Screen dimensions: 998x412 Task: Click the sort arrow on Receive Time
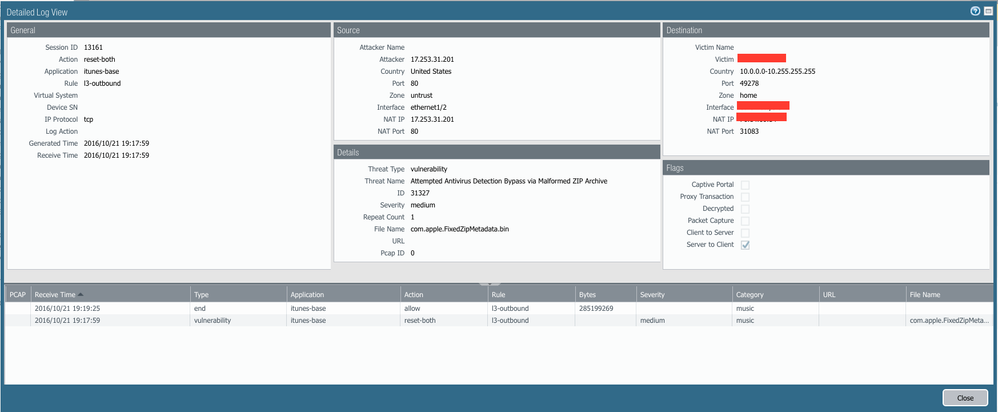coord(81,295)
